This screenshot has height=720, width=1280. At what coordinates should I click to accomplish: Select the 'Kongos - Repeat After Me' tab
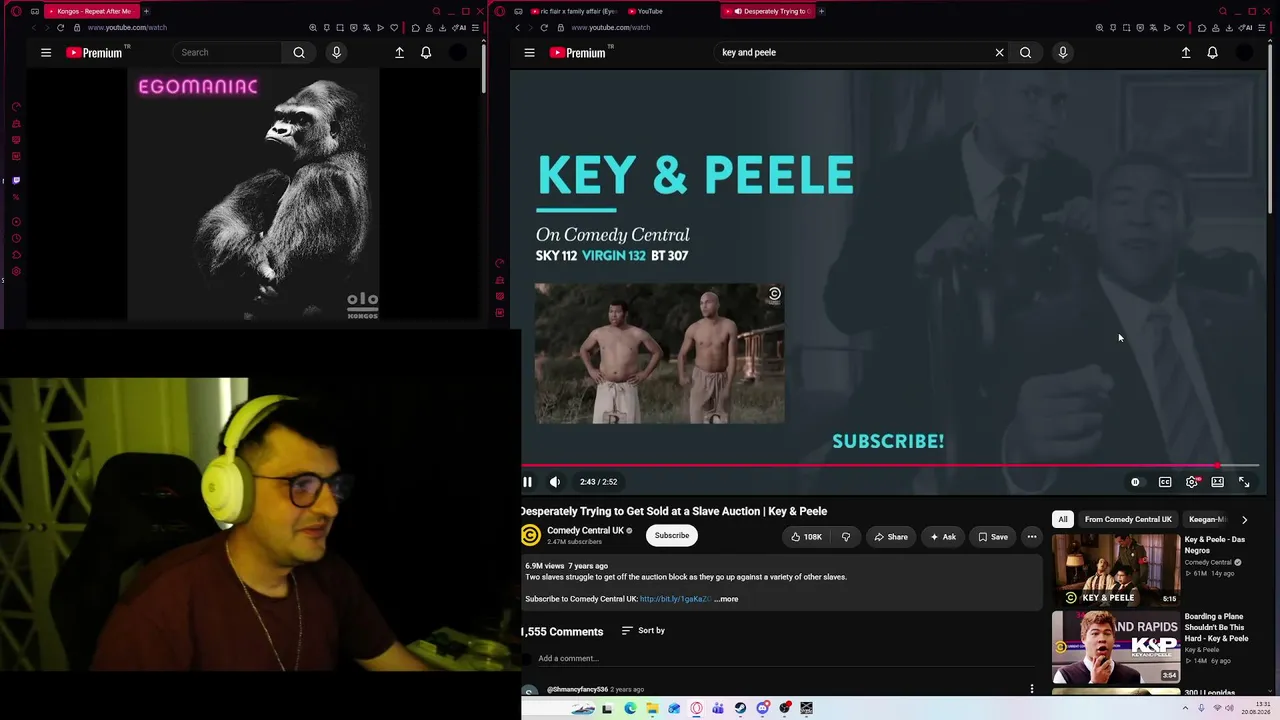(93, 11)
